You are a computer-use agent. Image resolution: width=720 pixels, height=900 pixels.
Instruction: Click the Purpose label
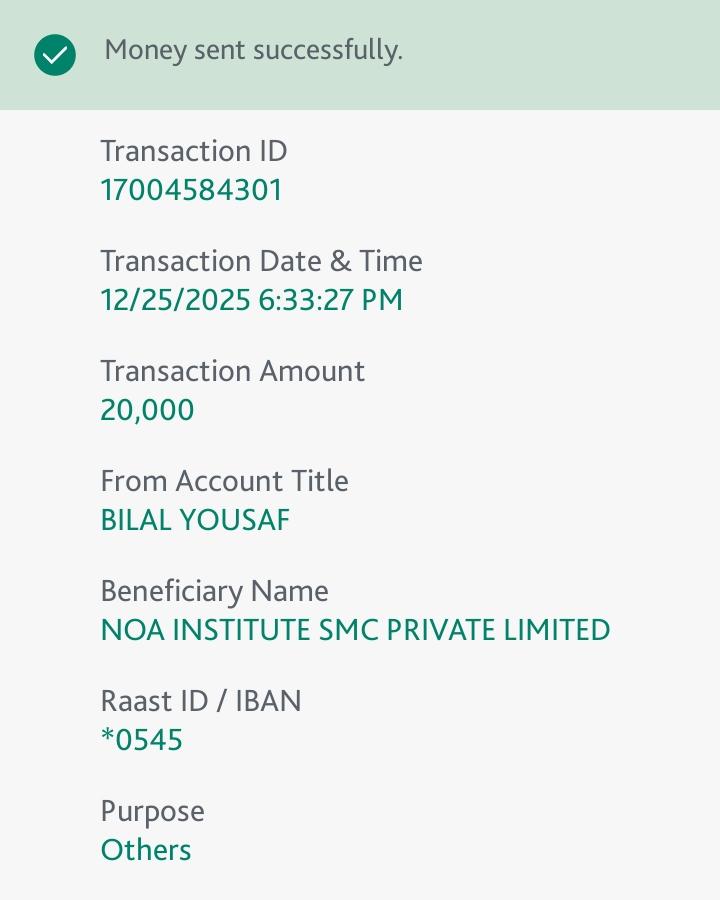pos(152,811)
